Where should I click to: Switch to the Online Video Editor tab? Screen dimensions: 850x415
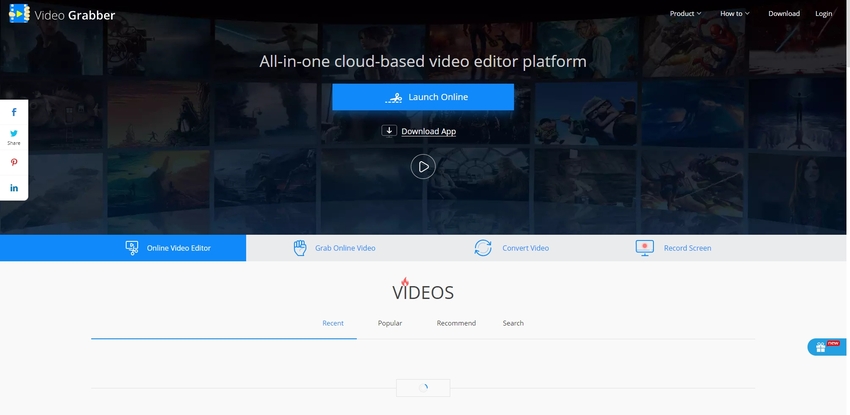[123, 248]
